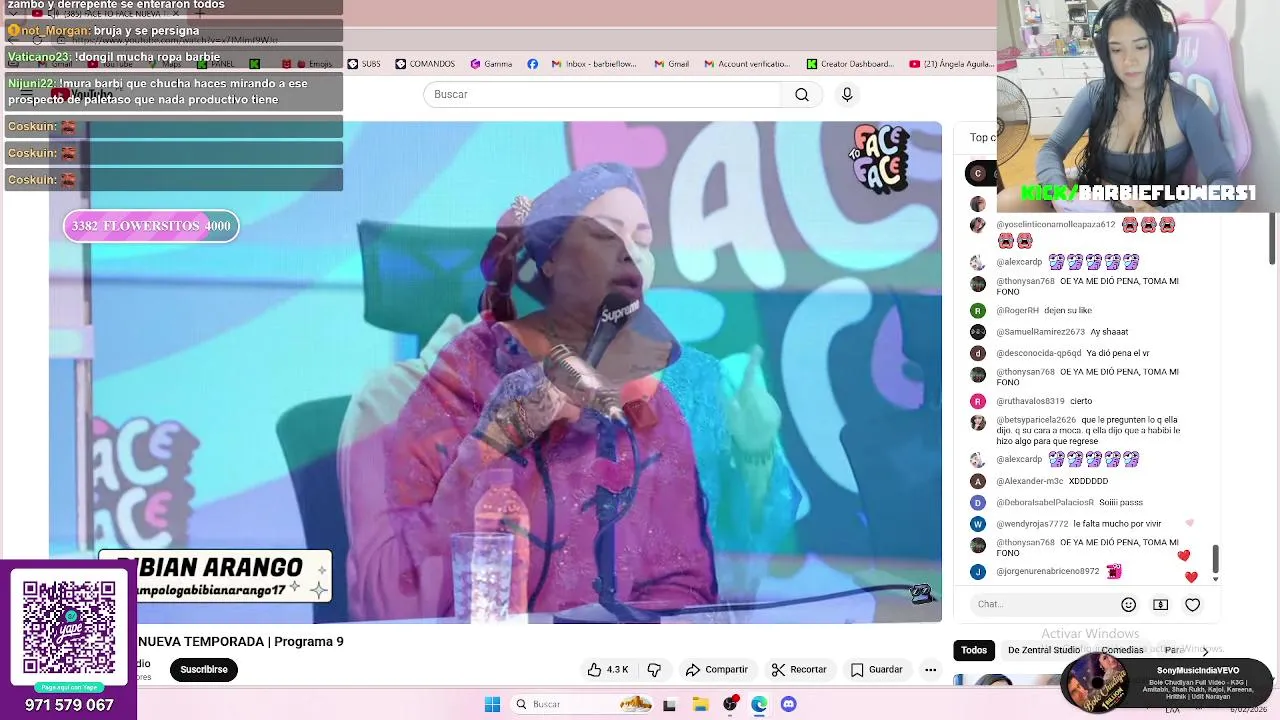The height and width of the screenshot is (720, 1280).
Task: Open the Facebook bookmark icon
Action: (532, 64)
